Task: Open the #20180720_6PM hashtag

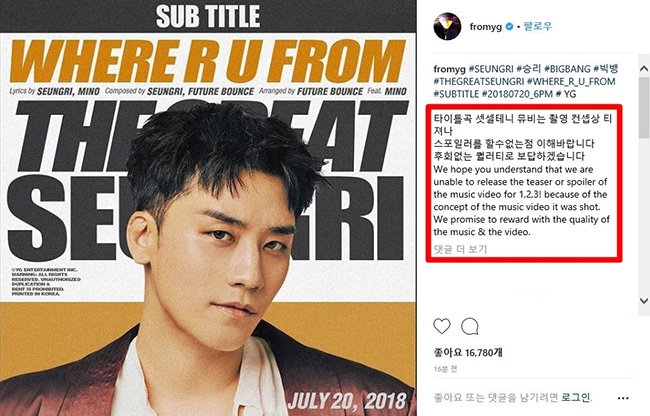Action: pos(517,94)
